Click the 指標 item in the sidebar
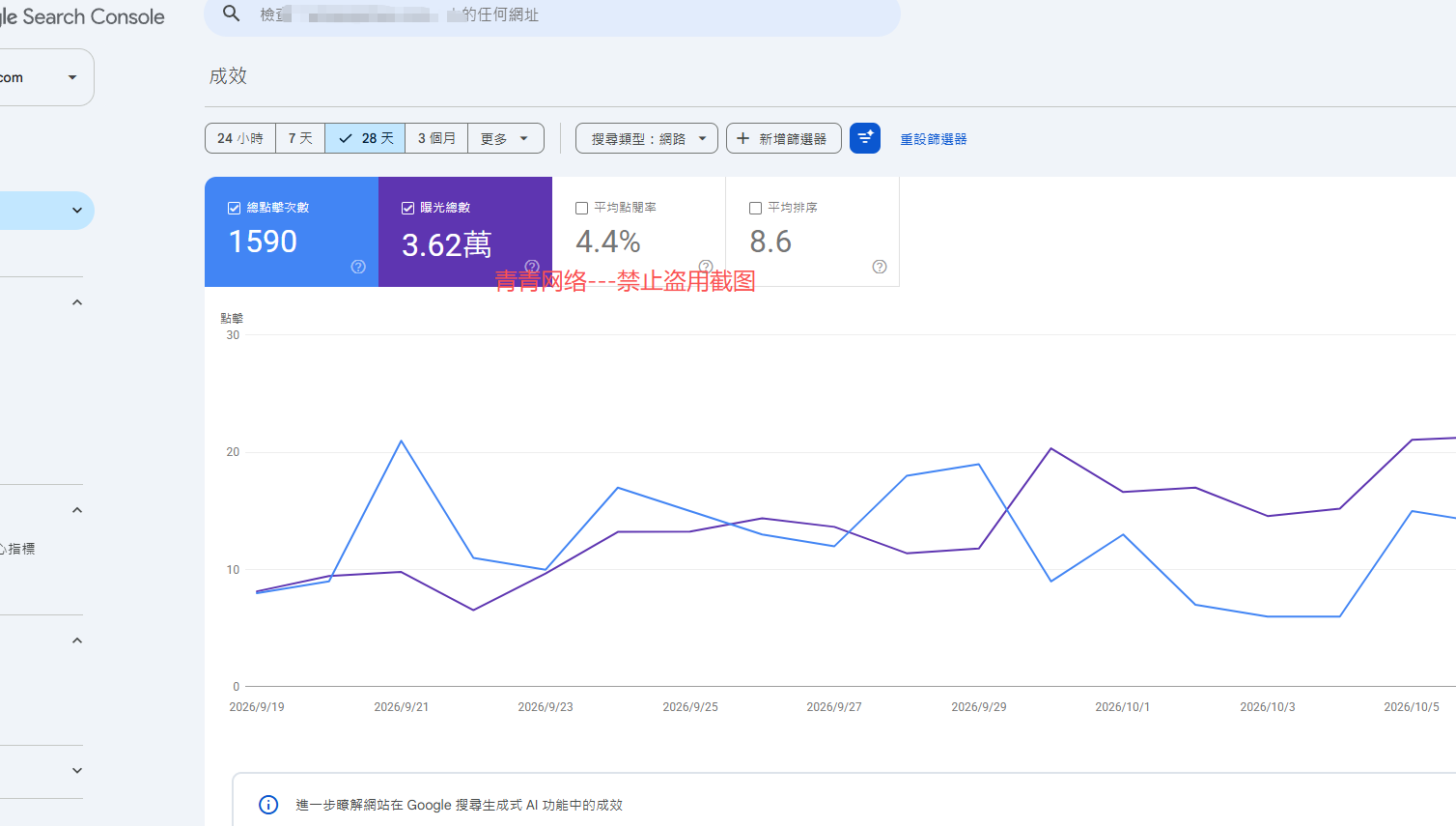This screenshot has width=1456, height=826. (x=19, y=549)
